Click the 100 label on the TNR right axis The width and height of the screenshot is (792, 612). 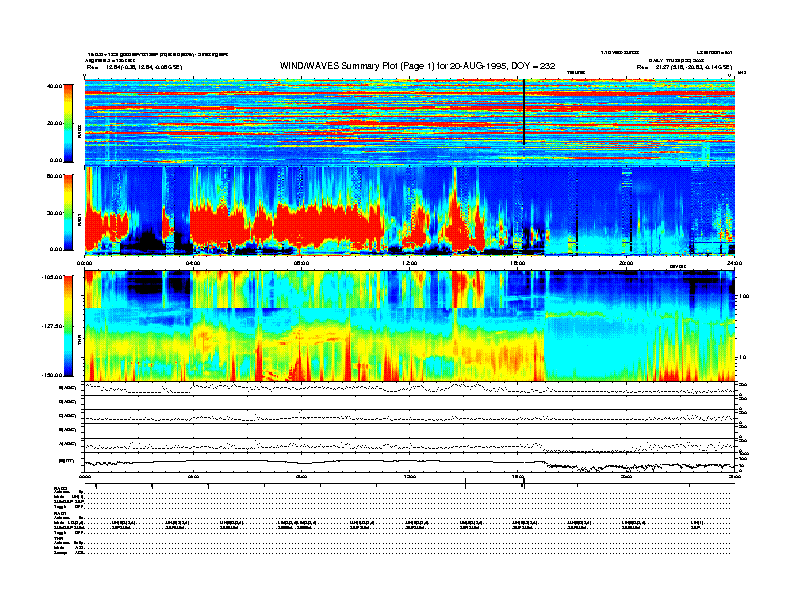coord(744,296)
